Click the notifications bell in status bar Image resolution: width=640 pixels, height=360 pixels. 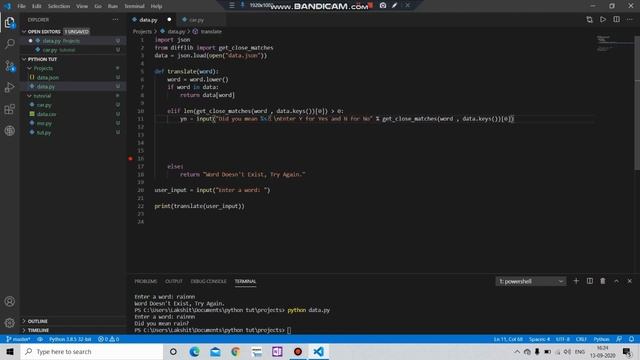click(x=631, y=339)
